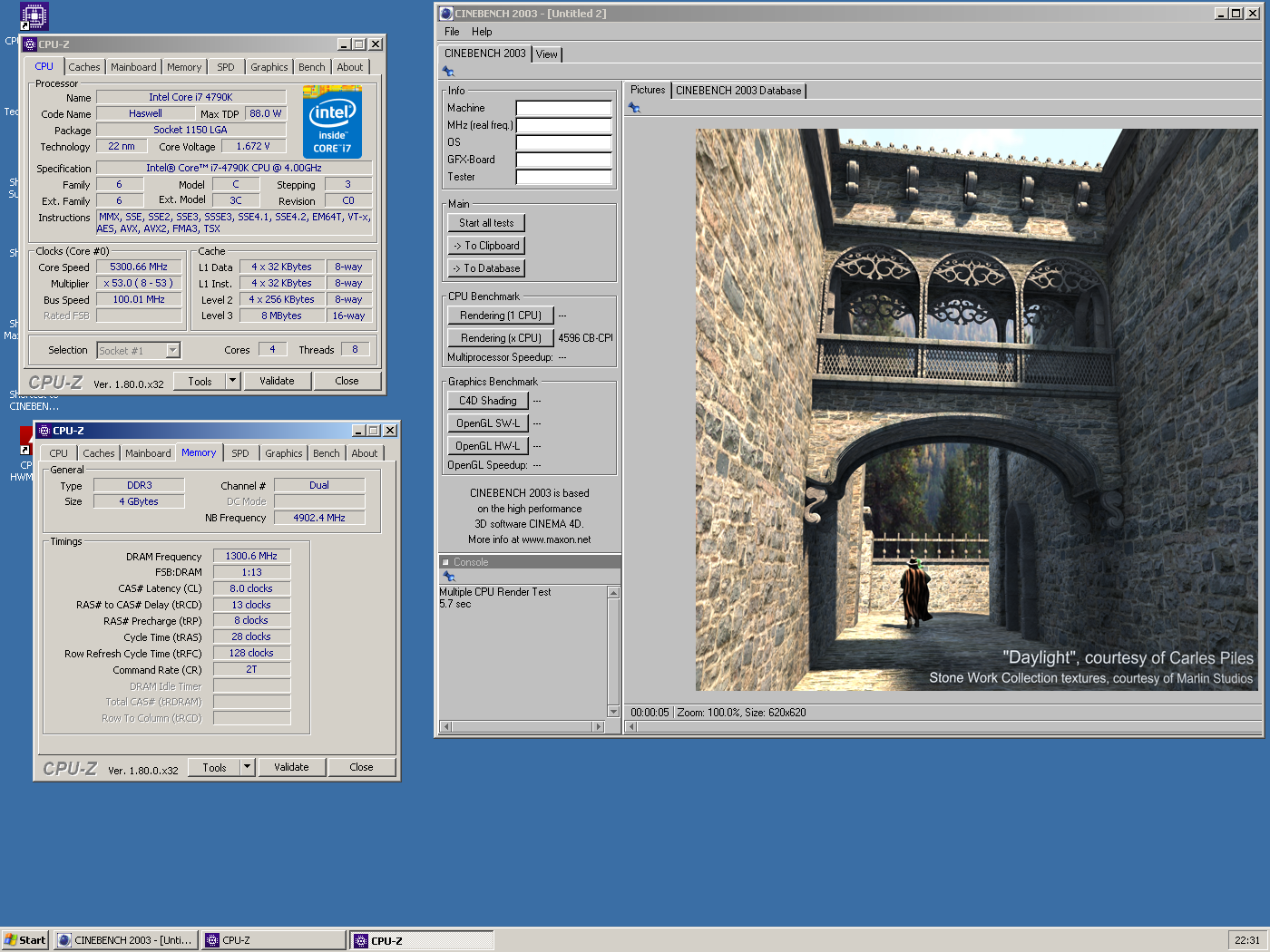Click To Database button
1270x952 pixels.
click(486, 268)
